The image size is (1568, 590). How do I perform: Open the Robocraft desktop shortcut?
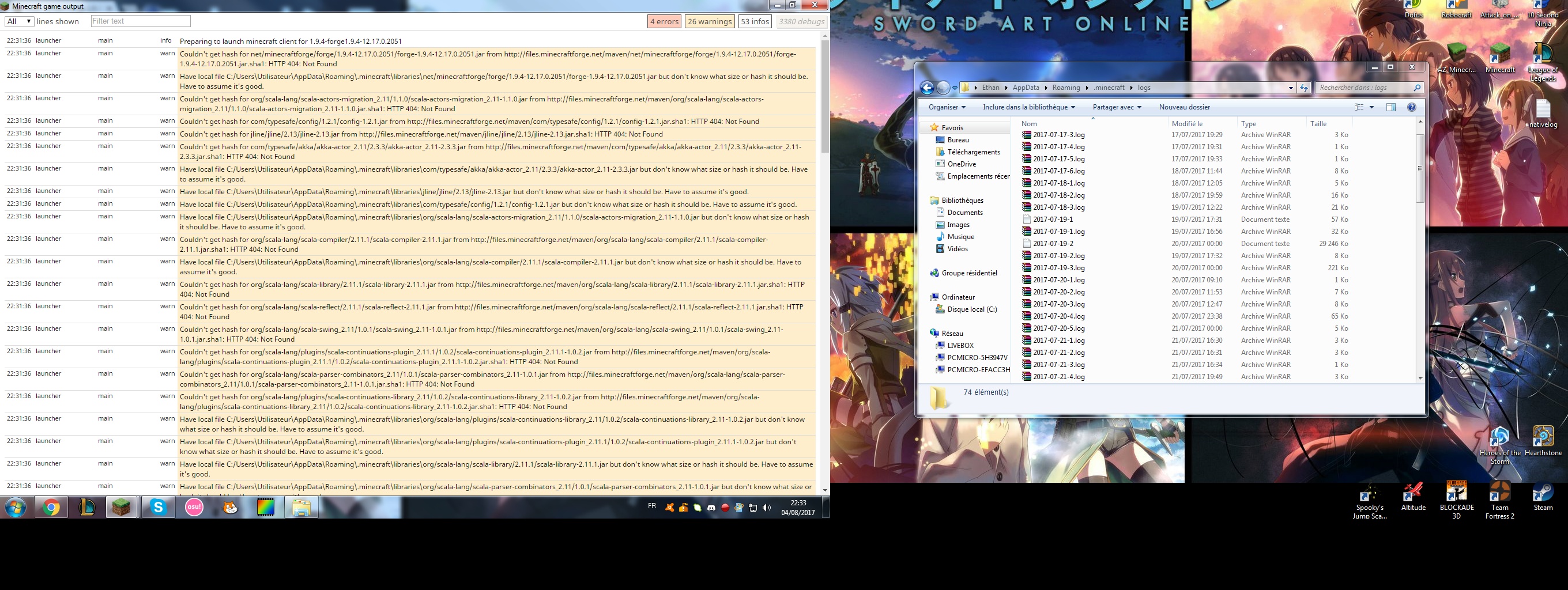[1457, 10]
